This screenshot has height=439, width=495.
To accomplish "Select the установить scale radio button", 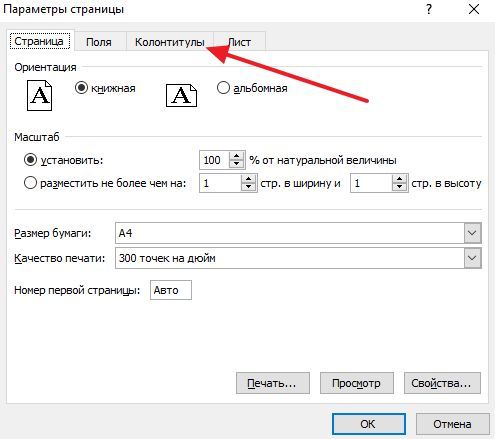I will [30, 160].
